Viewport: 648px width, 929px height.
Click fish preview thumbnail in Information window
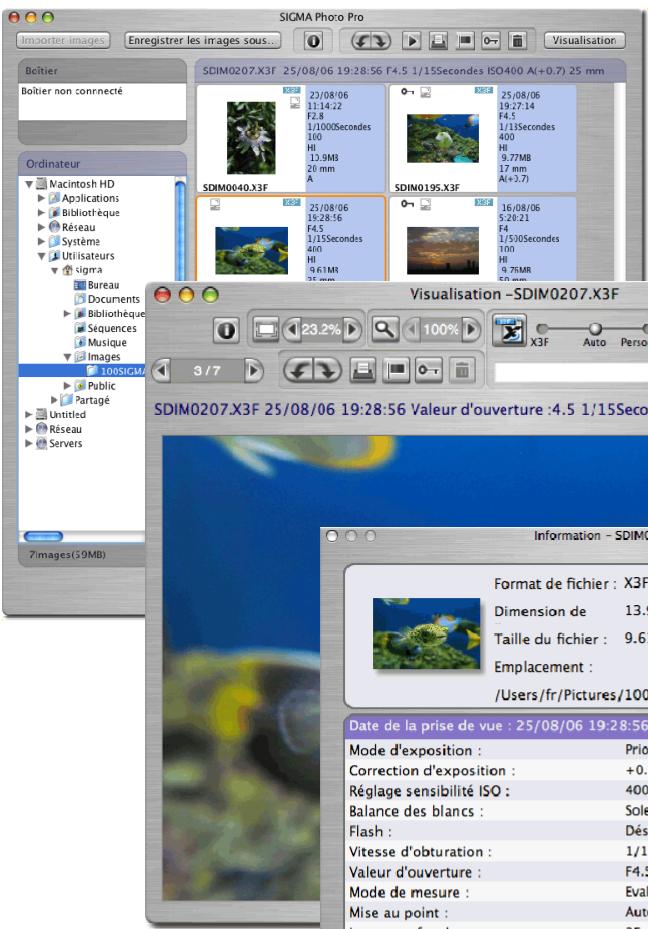[x=426, y=633]
